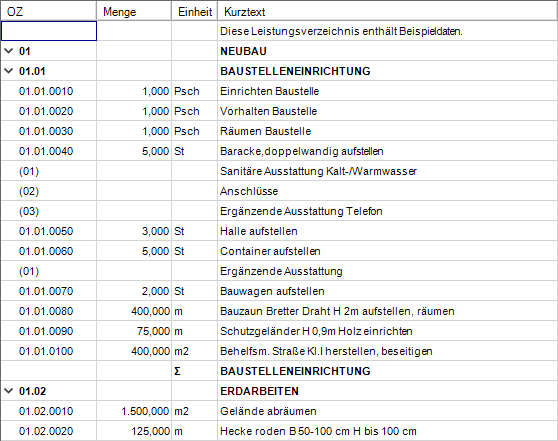Screen dimensions: 558x441
Task: Click the 01.01 OZ label
Action: point(32,71)
